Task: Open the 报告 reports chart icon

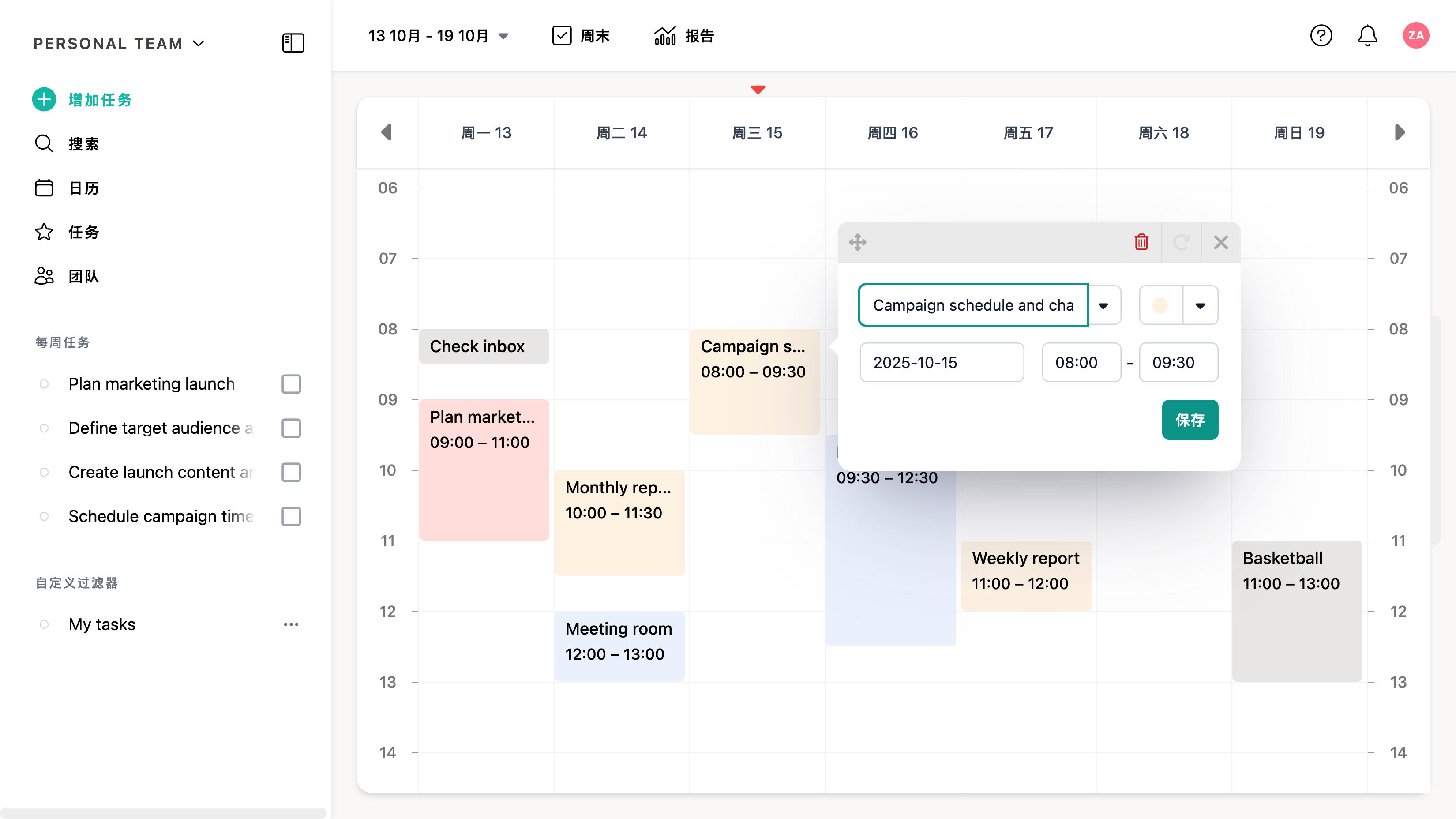Action: (x=665, y=36)
